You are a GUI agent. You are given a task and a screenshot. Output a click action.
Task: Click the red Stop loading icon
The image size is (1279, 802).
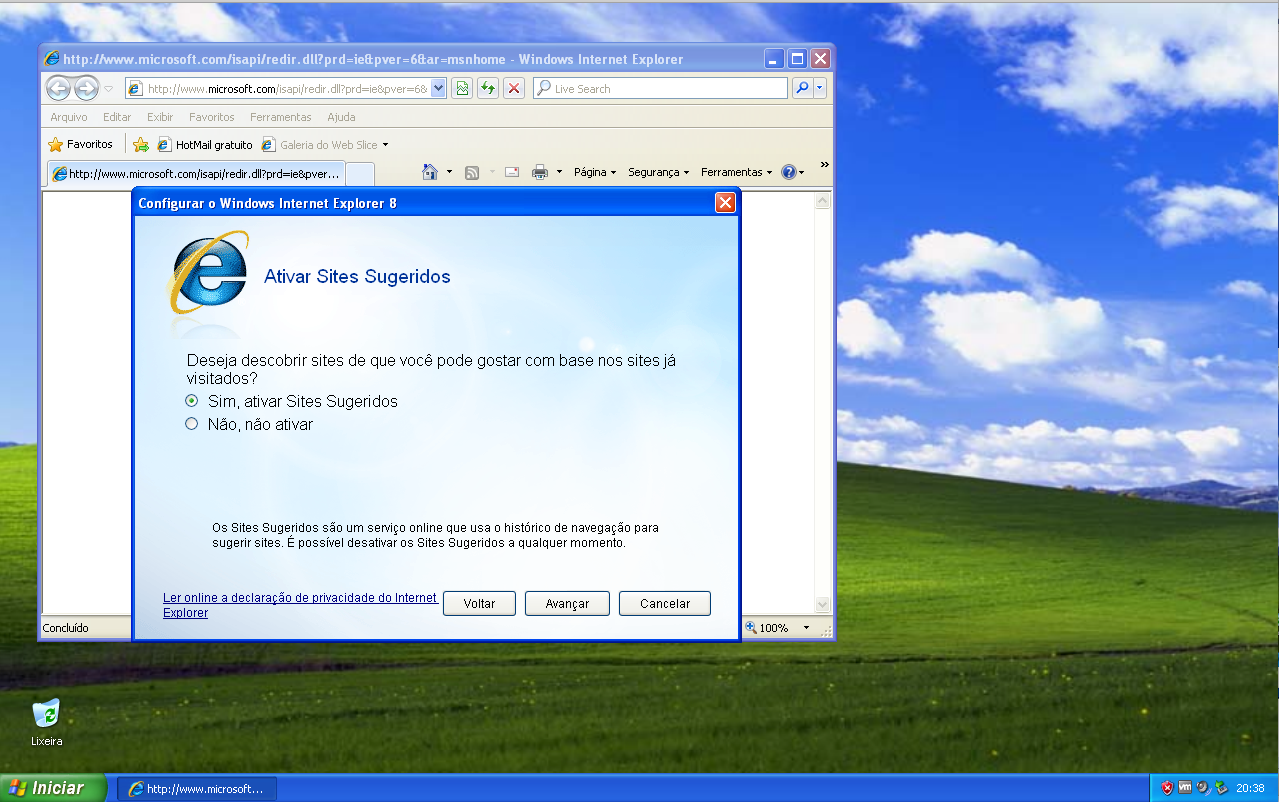[514, 88]
